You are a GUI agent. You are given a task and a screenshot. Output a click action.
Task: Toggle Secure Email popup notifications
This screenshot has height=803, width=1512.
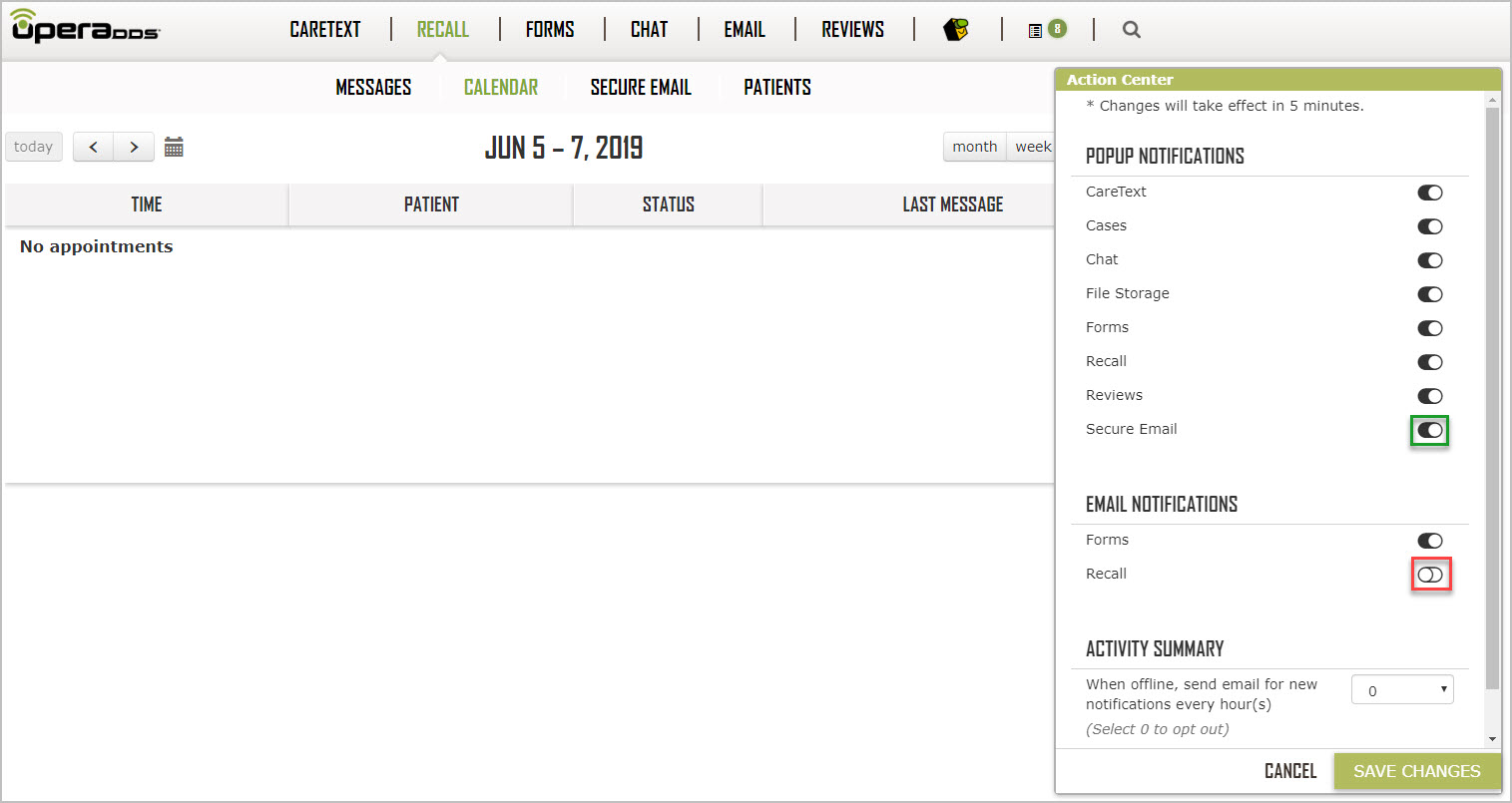(1430, 430)
